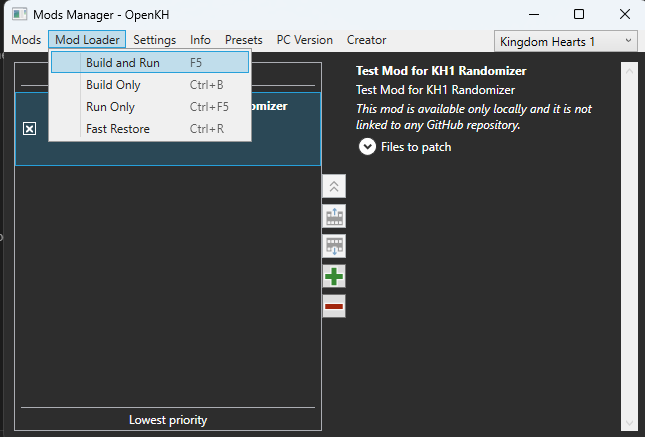Open the Creator menu
645x437 pixels.
(x=367, y=40)
